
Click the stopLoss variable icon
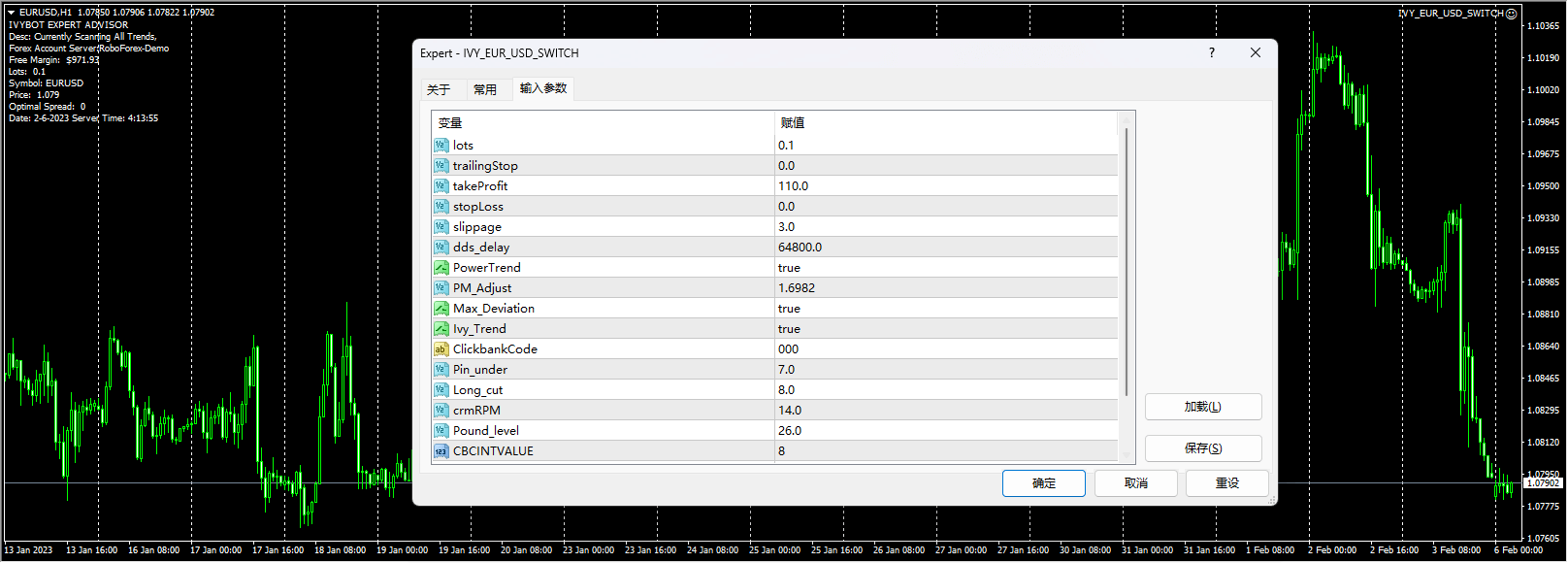point(441,206)
